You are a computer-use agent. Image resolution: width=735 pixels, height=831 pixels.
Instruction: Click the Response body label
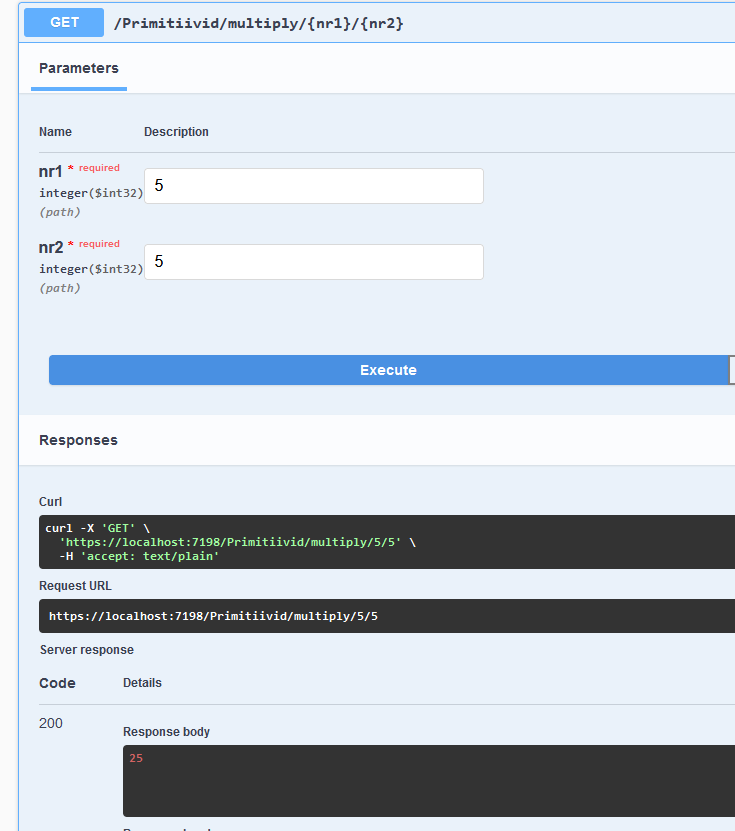point(166,731)
